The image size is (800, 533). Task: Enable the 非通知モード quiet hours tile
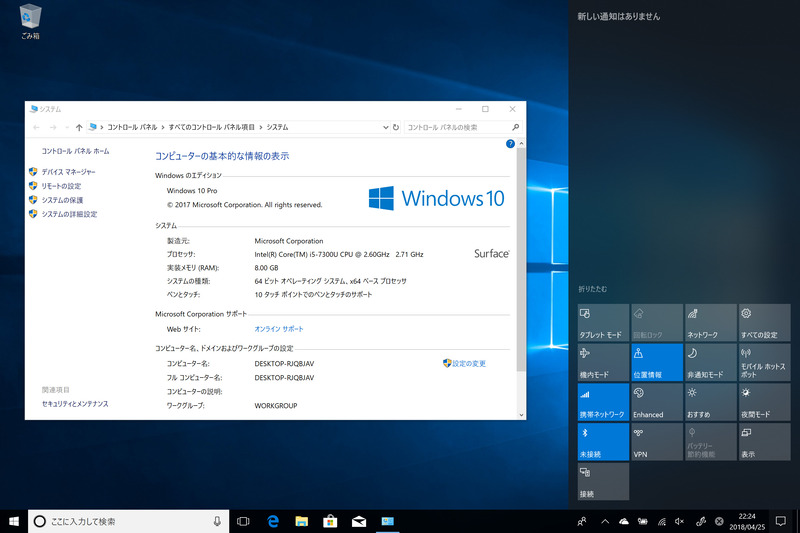[711, 362]
